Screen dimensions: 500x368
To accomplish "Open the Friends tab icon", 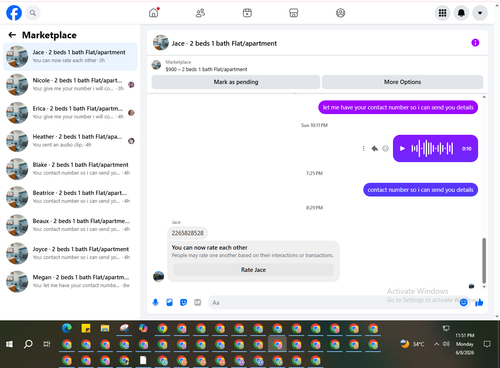I will [200, 13].
